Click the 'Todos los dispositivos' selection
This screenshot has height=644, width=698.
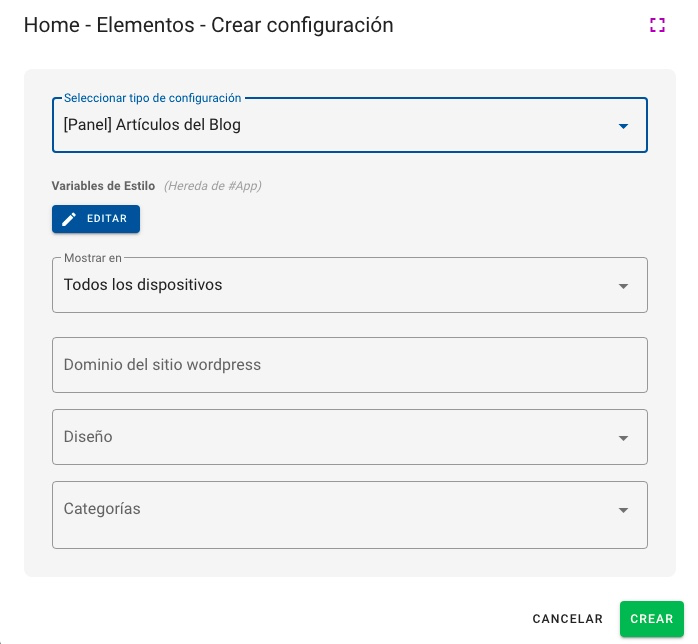tap(143, 285)
